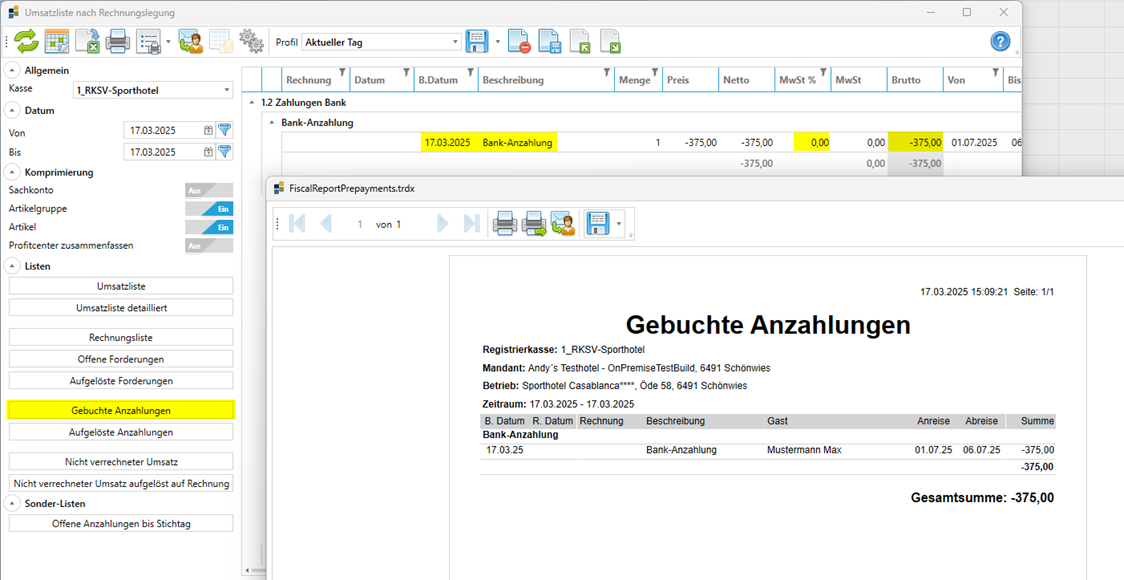1124x580 pixels.
Task: Open the Gebuchte Anzahlungen report
Action: 120,410
